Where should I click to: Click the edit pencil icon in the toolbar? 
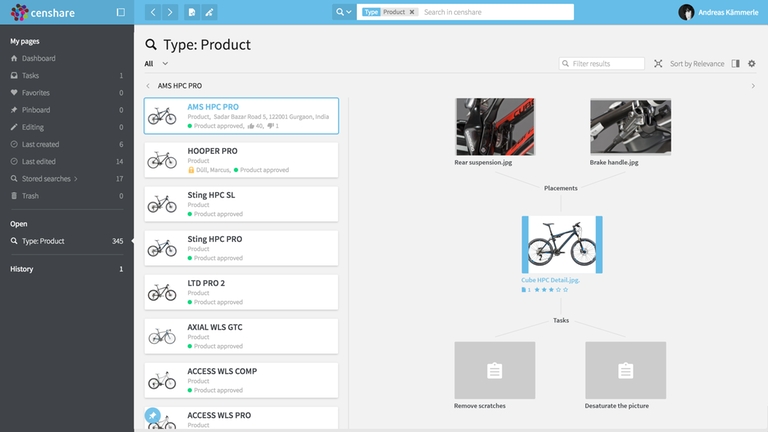[x=209, y=12]
